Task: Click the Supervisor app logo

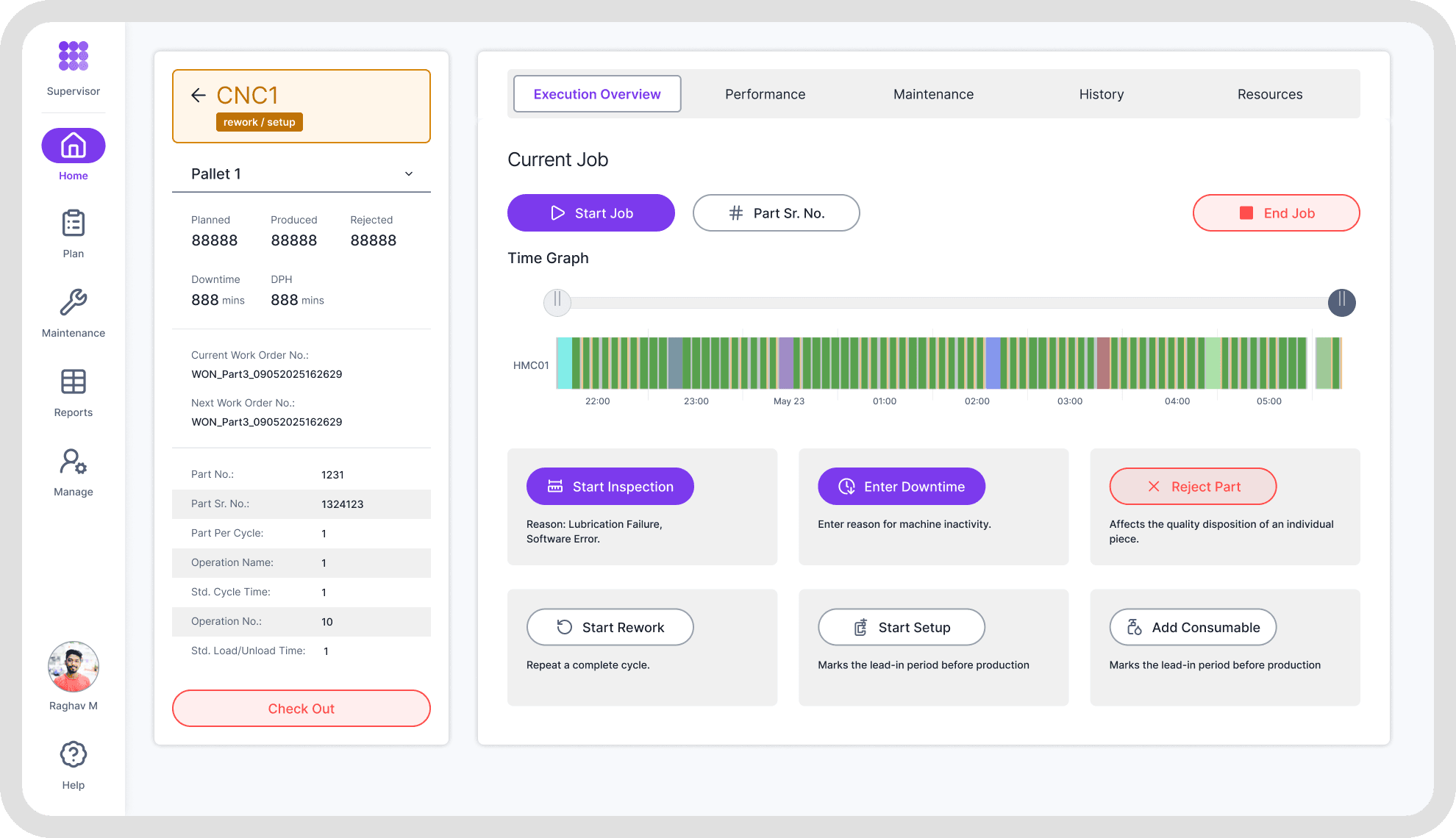Action: (x=74, y=57)
